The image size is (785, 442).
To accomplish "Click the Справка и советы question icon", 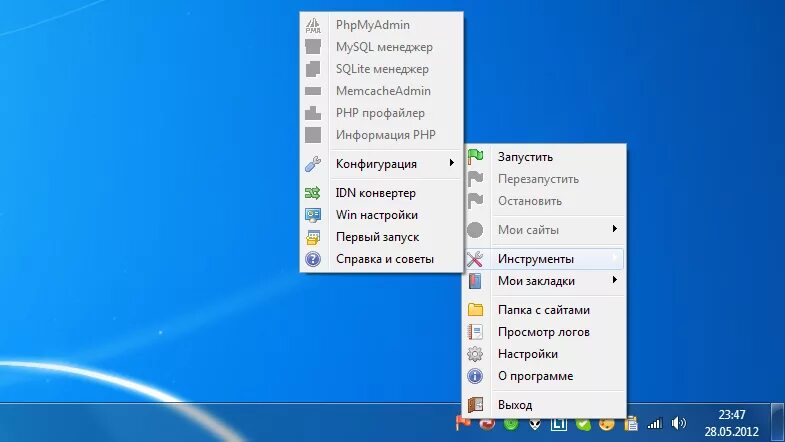I will click(313, 259).
